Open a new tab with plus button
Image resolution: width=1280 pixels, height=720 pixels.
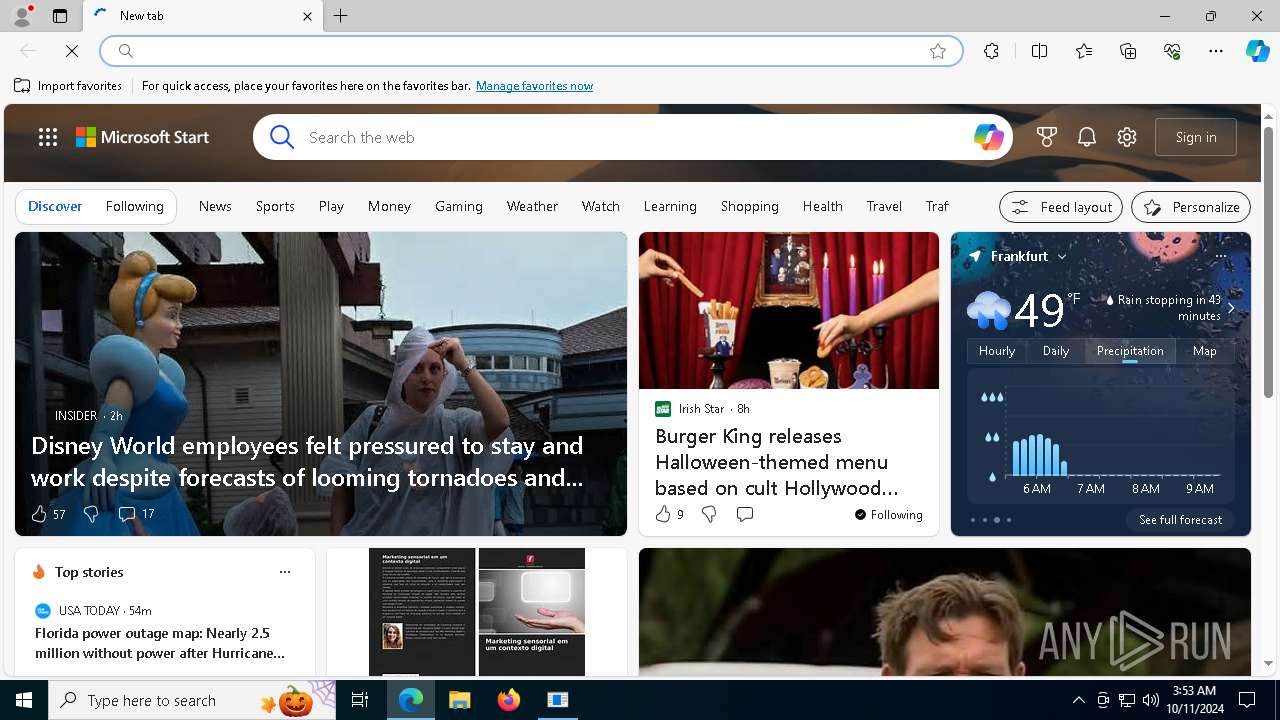(341, 16)
